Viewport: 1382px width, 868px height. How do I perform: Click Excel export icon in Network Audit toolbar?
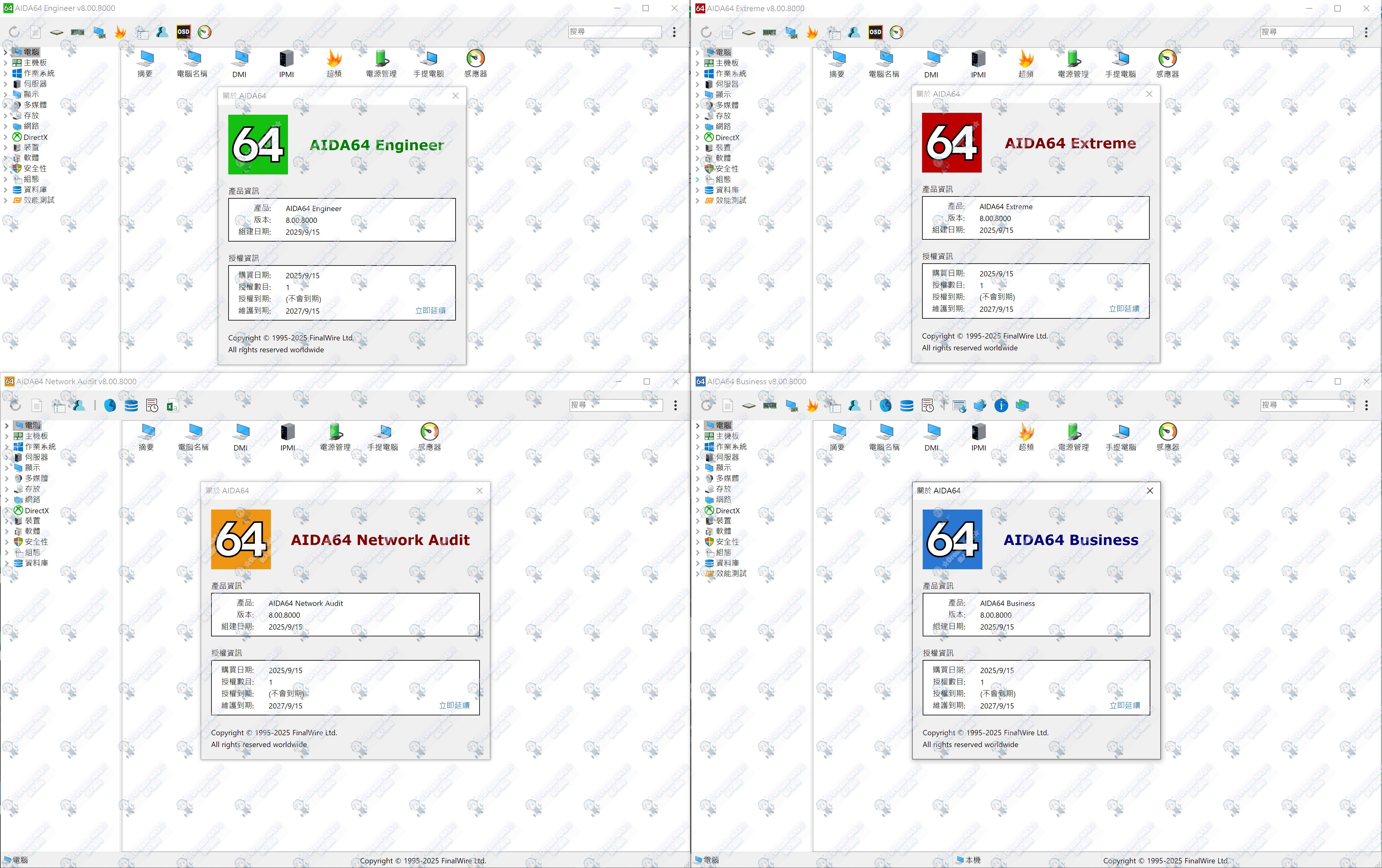[x=172, y=406]
